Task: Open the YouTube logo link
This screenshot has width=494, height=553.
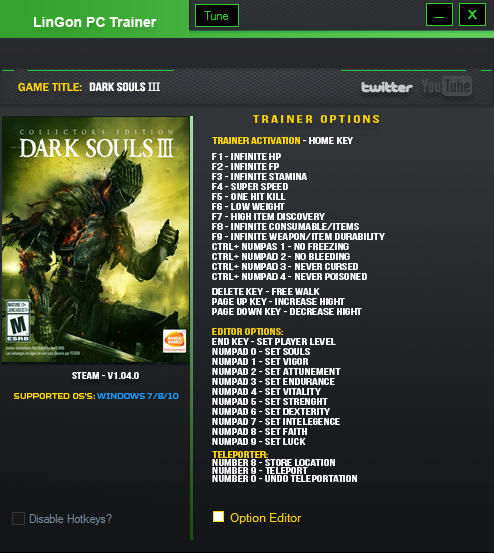Action: (447, 86)
